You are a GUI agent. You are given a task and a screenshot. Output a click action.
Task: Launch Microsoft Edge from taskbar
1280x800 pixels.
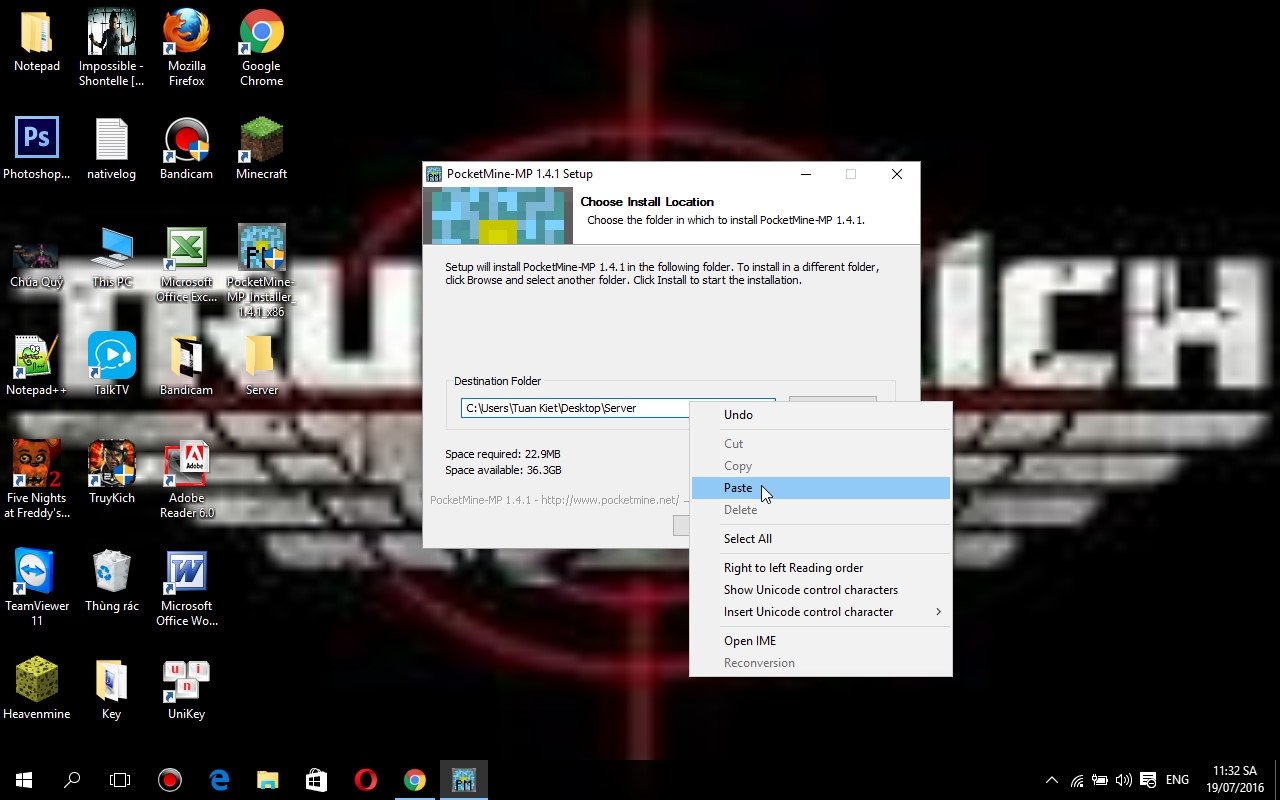click(218, 780)
